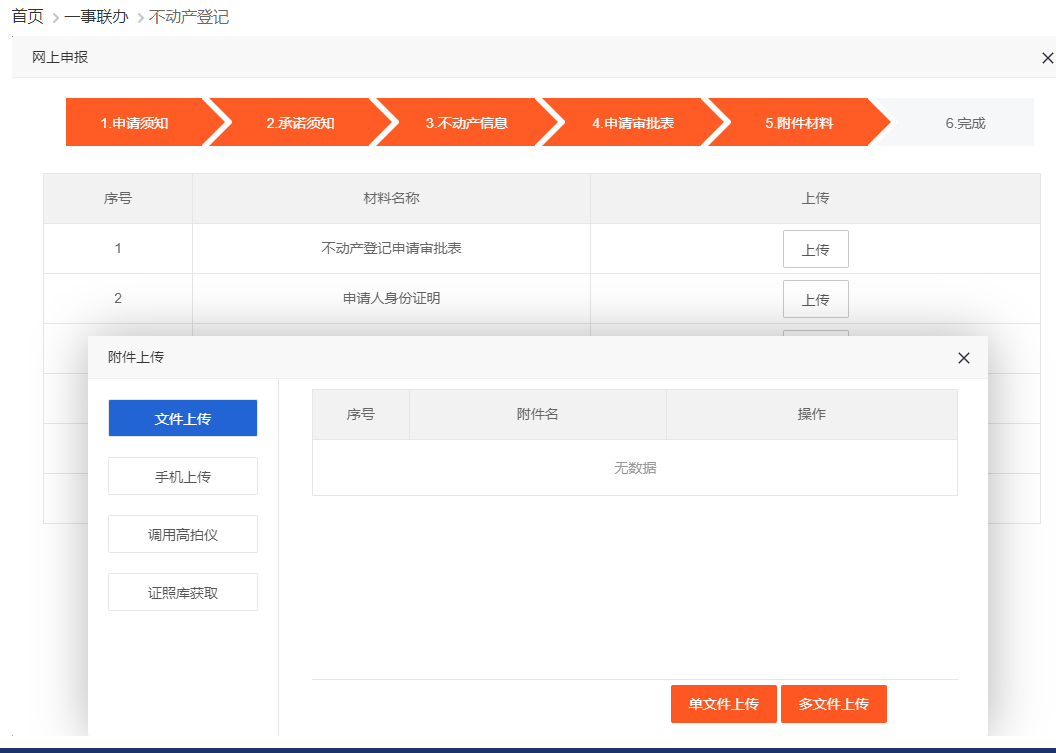Click the 多文件上传 button

click(x=833, y=704)
